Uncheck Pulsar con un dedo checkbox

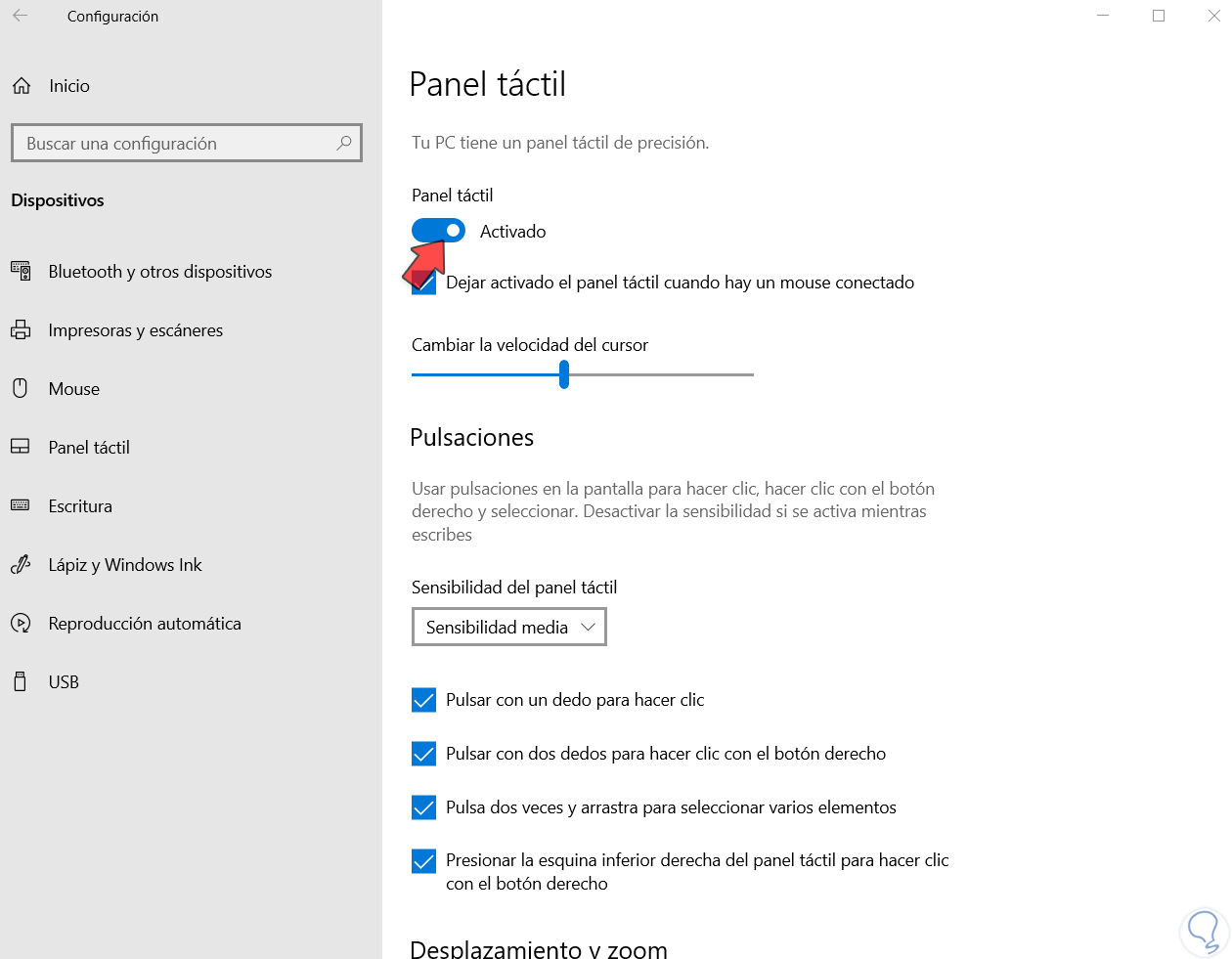coord(423,700)
